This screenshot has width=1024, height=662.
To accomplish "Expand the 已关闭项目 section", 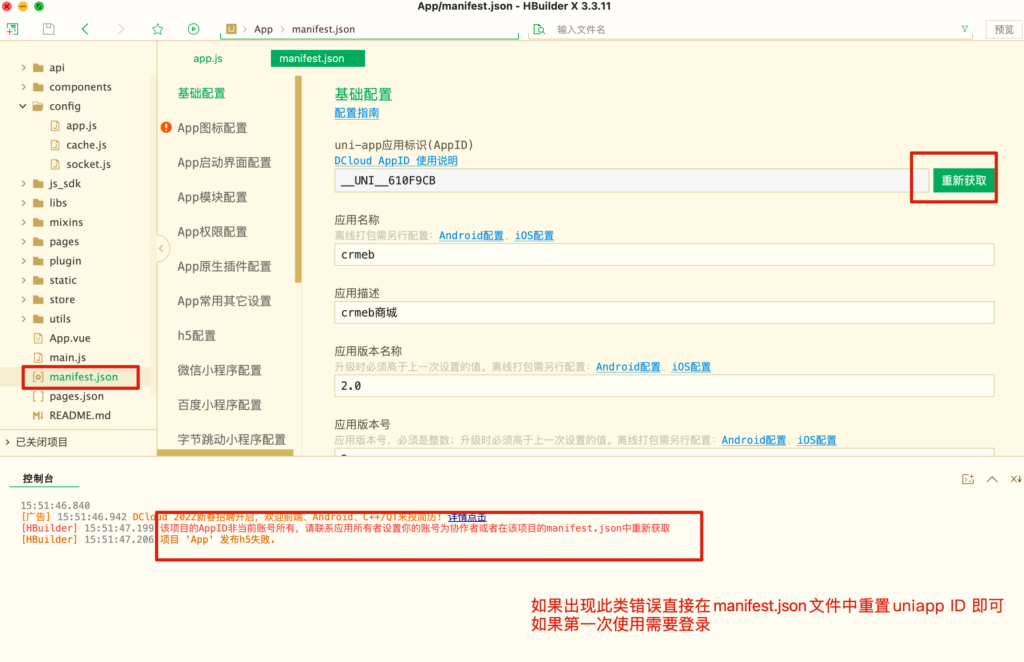I will coord(8,442).
